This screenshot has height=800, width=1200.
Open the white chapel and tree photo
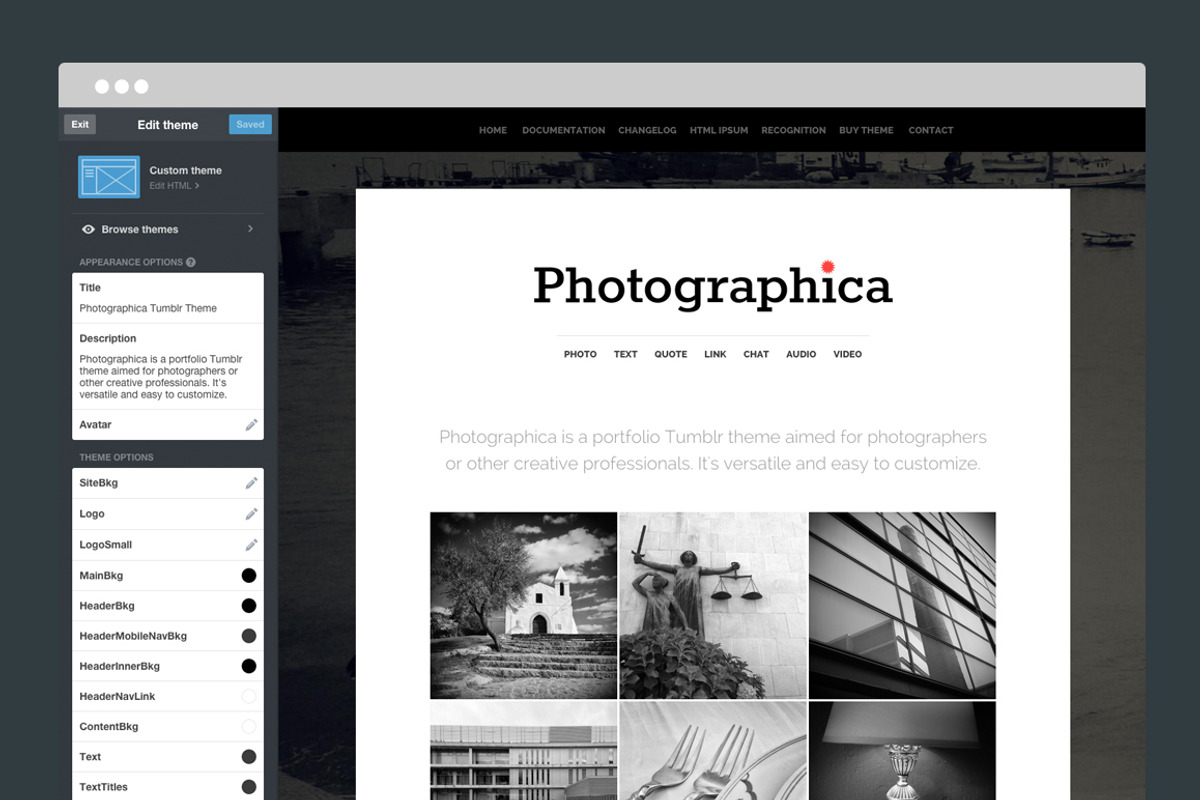point(524,605)
